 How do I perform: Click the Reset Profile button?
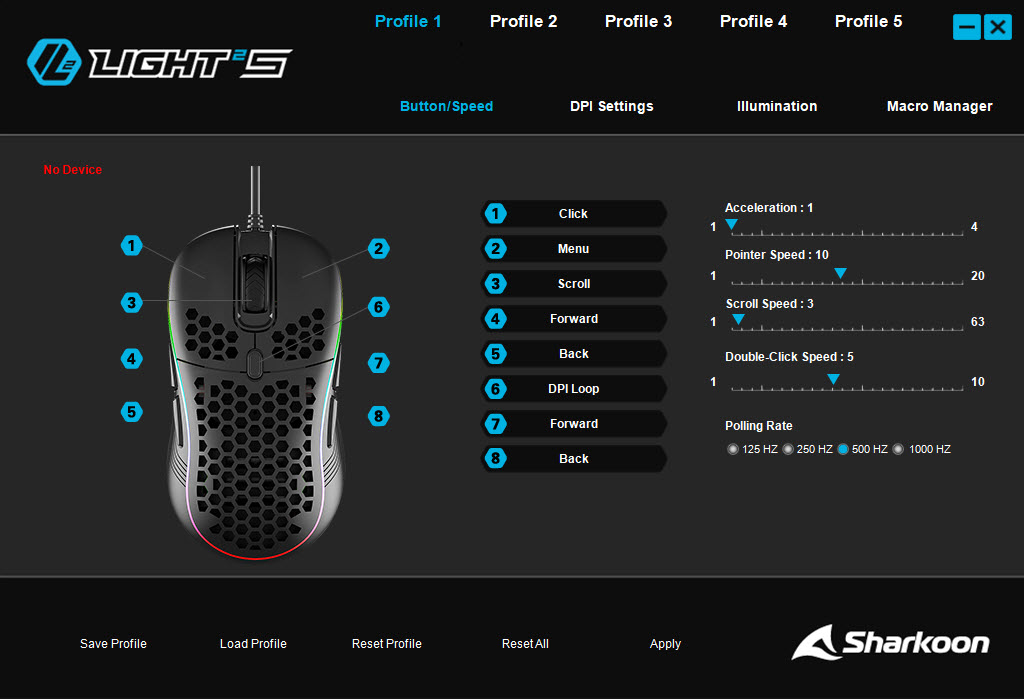pyautogui.click(x=387, y=643)
